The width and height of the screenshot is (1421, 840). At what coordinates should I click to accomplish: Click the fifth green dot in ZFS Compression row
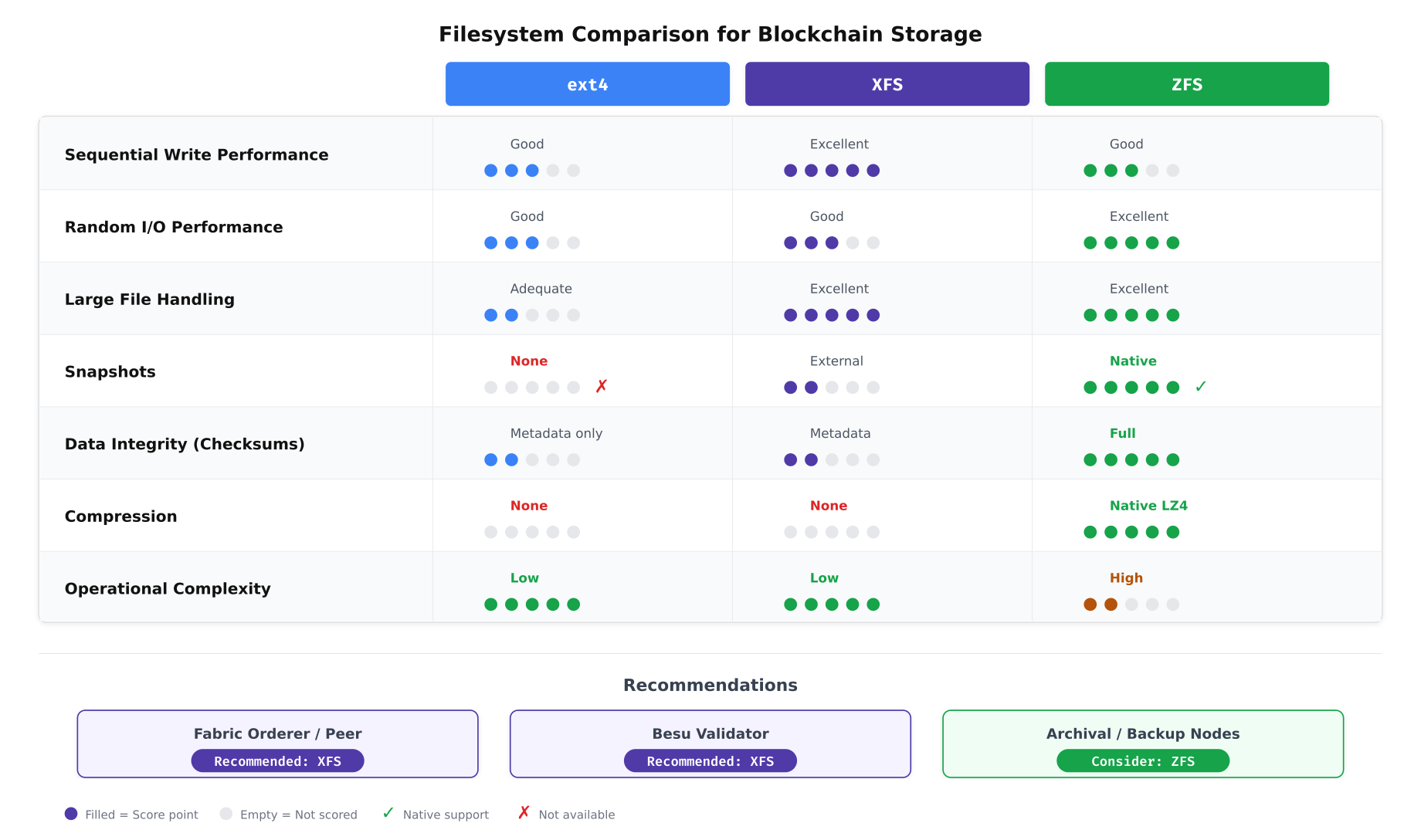pyautogui.click(x=1173, y=532)
